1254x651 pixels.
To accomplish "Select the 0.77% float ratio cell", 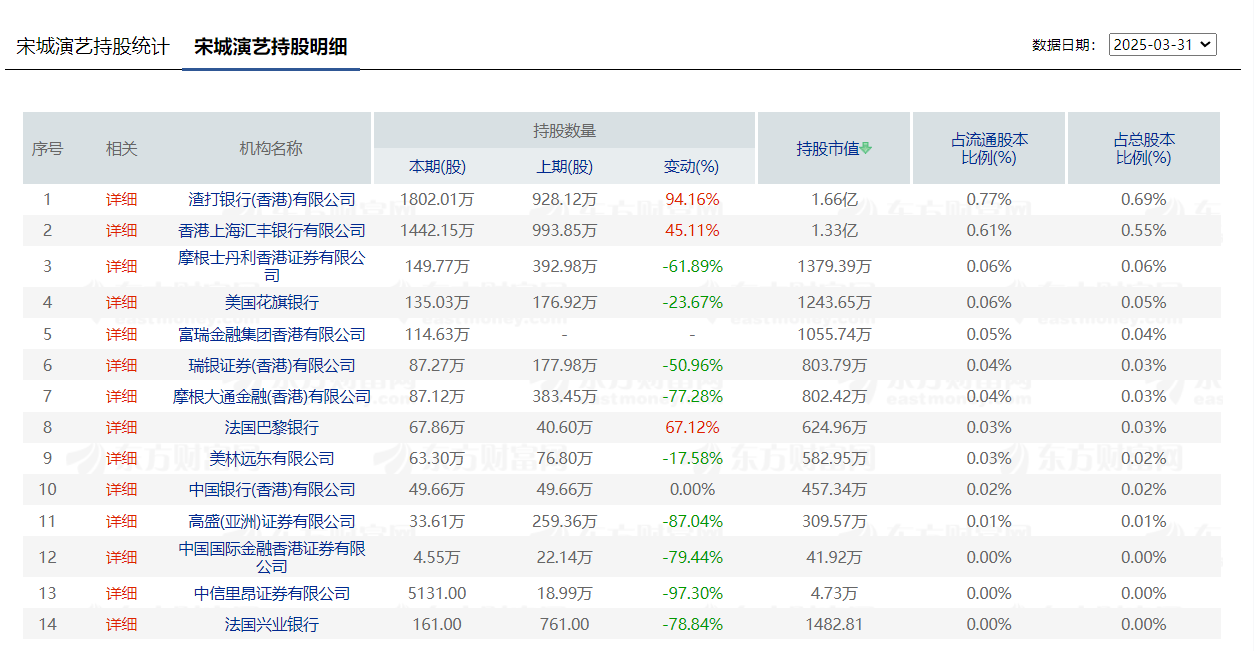I will pos(989,199).
